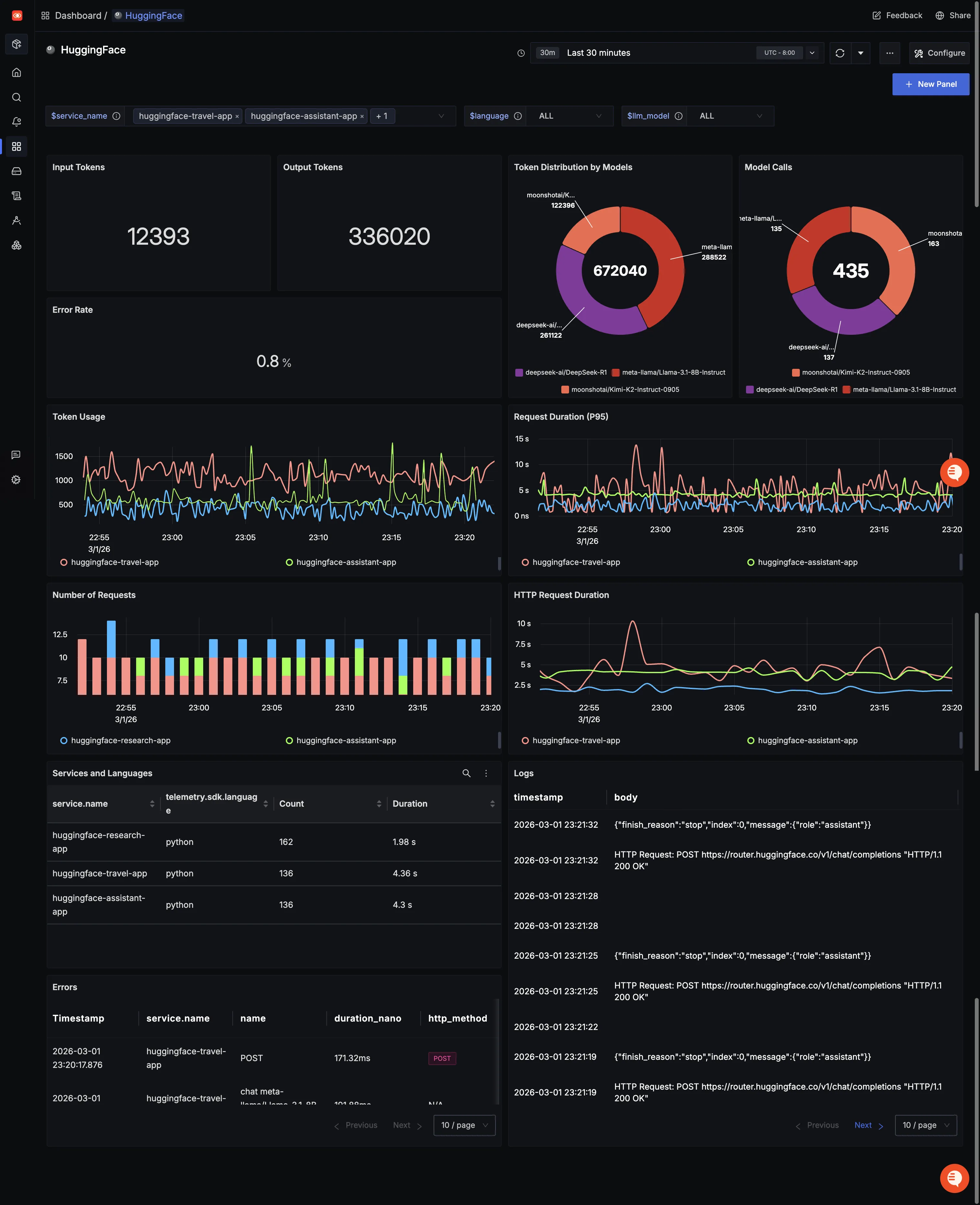Open Settings gear icon in sidebar
The width and height of the screenshot is (980, 1205).
[x=17, y=480]
